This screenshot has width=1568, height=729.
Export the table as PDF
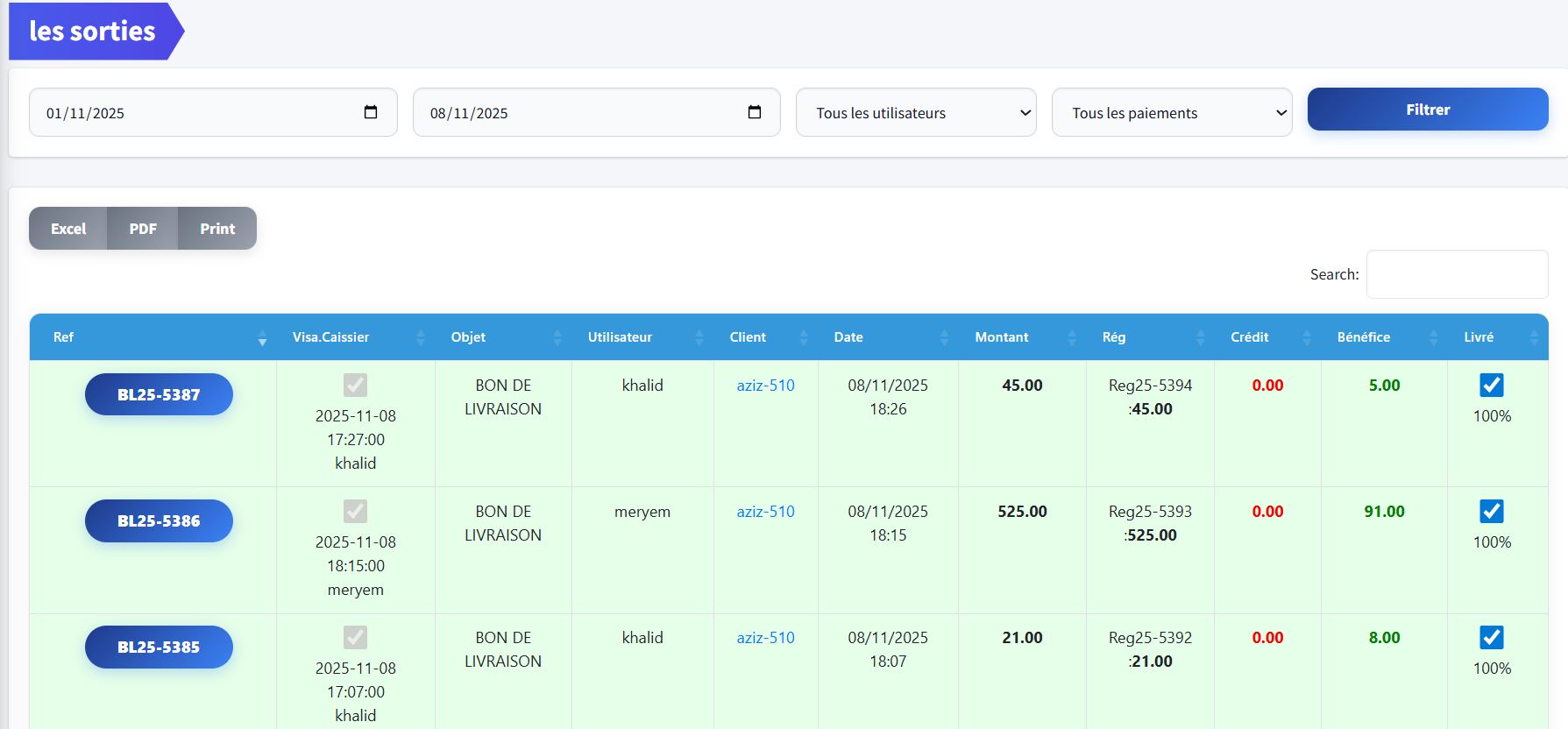coord(143,229)
